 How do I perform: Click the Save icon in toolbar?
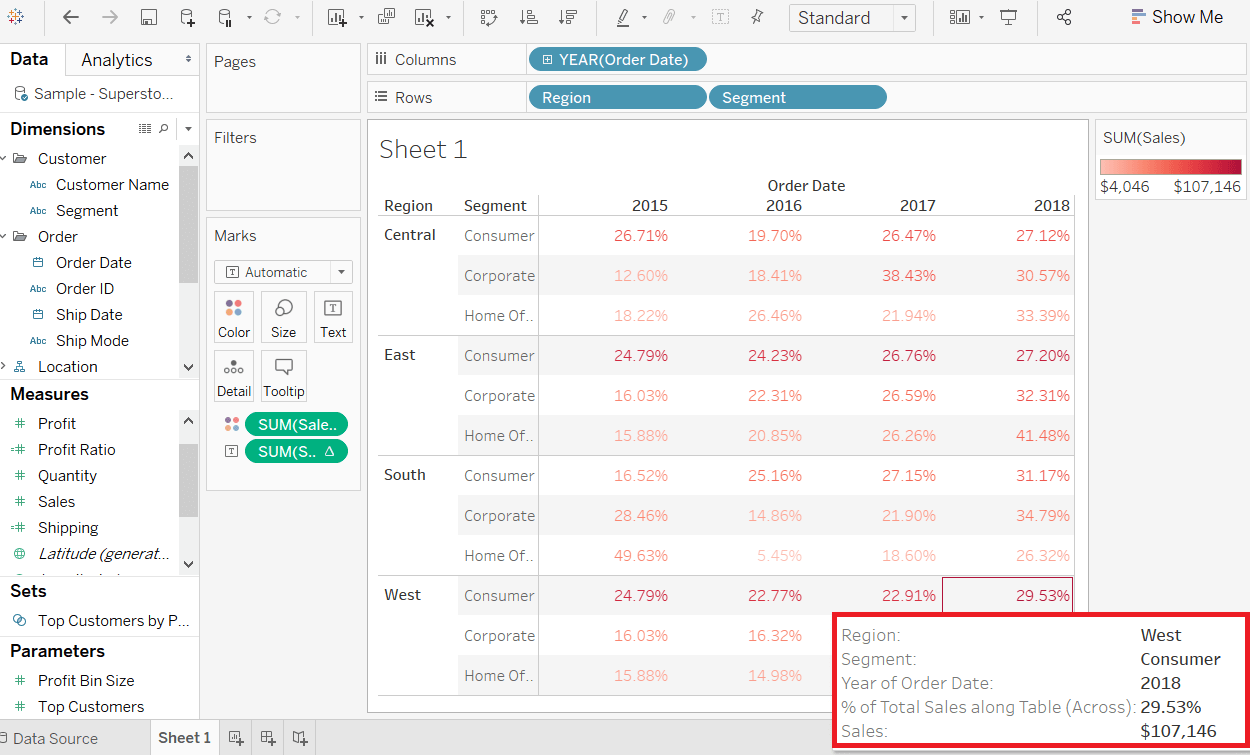(148, 17)
